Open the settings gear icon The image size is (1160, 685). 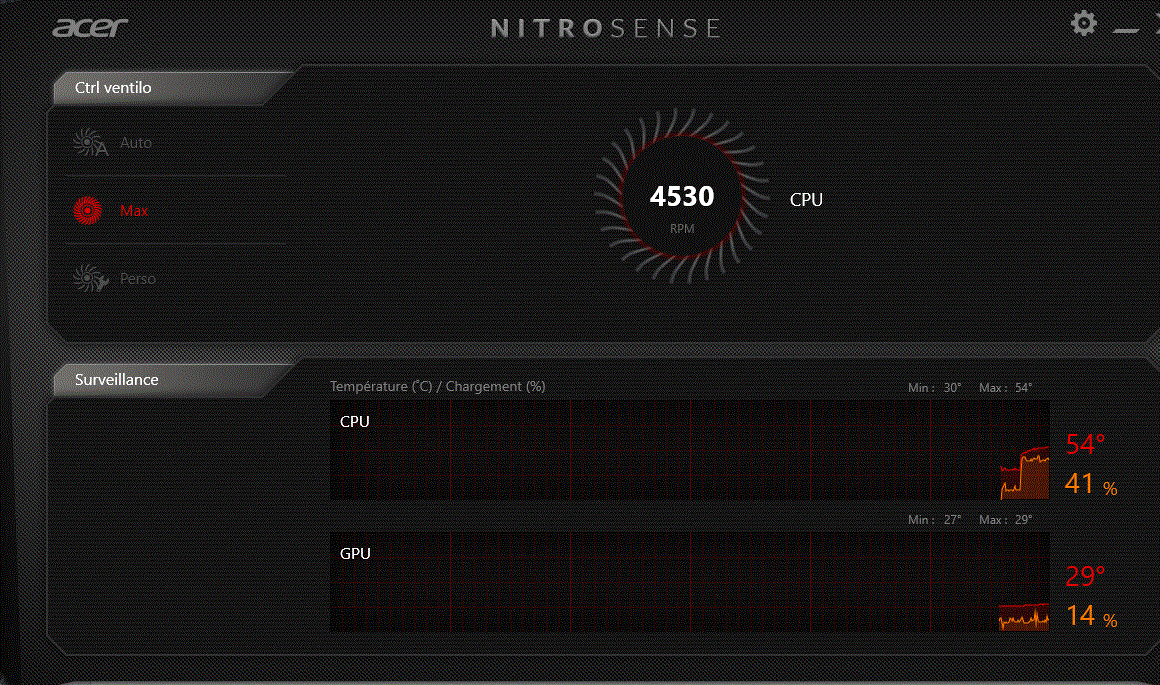(1084, 23)
